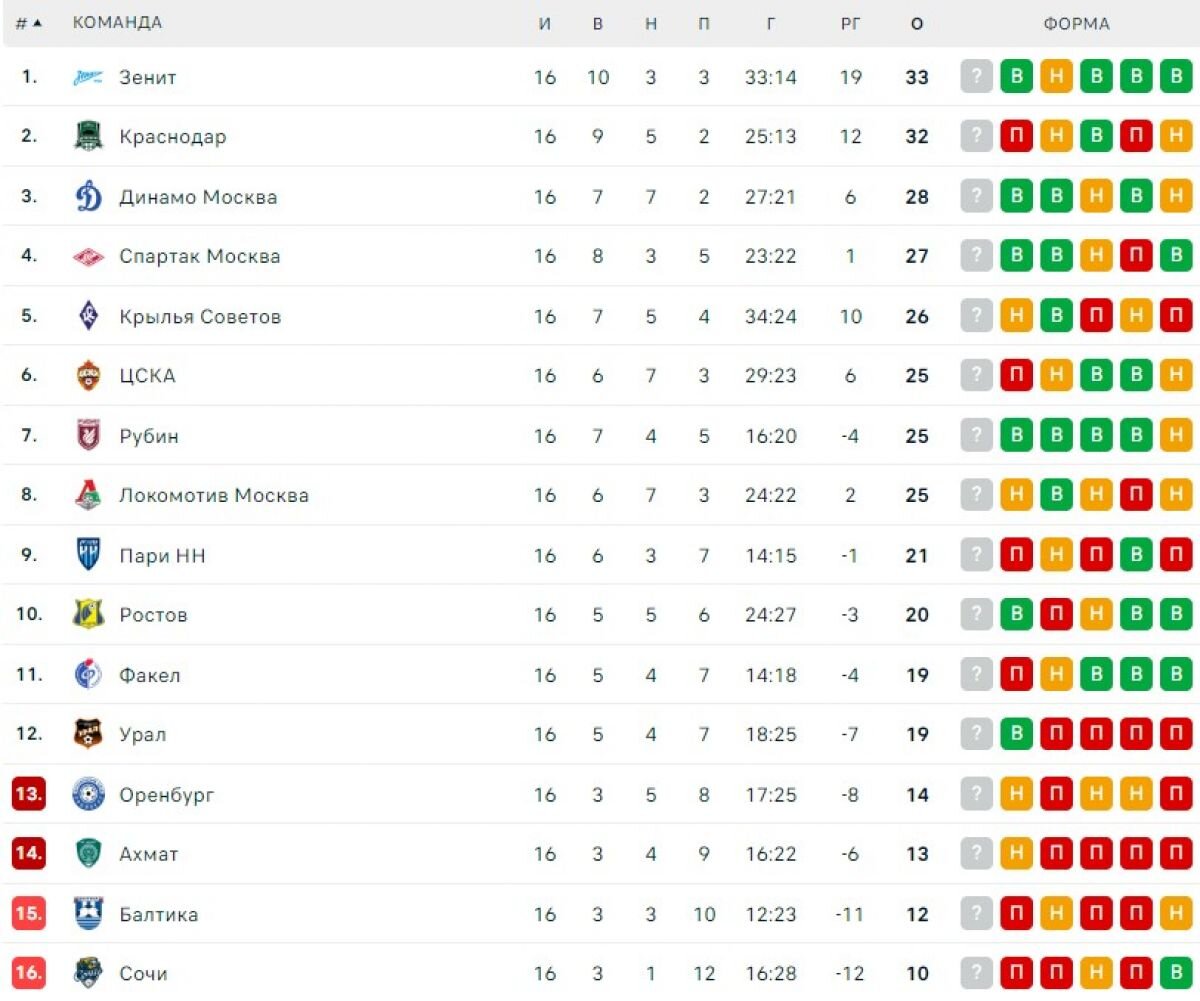Click Сочи's green В latest result badge
The width and height of the screenshot is (1200, 1001).
tap(1176, 973)
